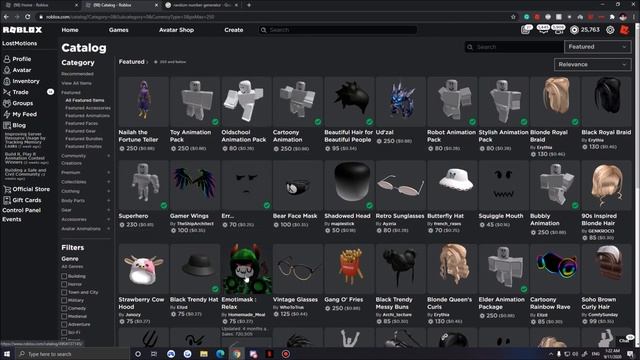
Task: Open Chrome from the taskbar
Action: point(236,354)
